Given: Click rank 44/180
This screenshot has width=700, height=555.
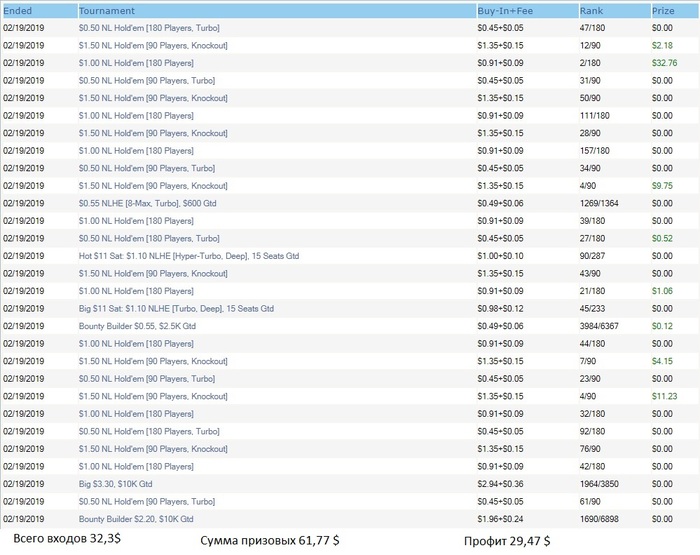Looking at the screenshot, I should coord(592,344).
